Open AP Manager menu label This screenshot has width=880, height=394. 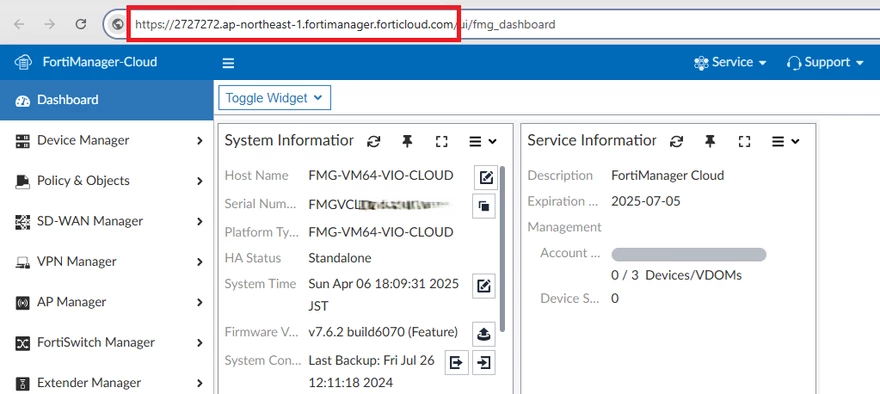point(72,301)
